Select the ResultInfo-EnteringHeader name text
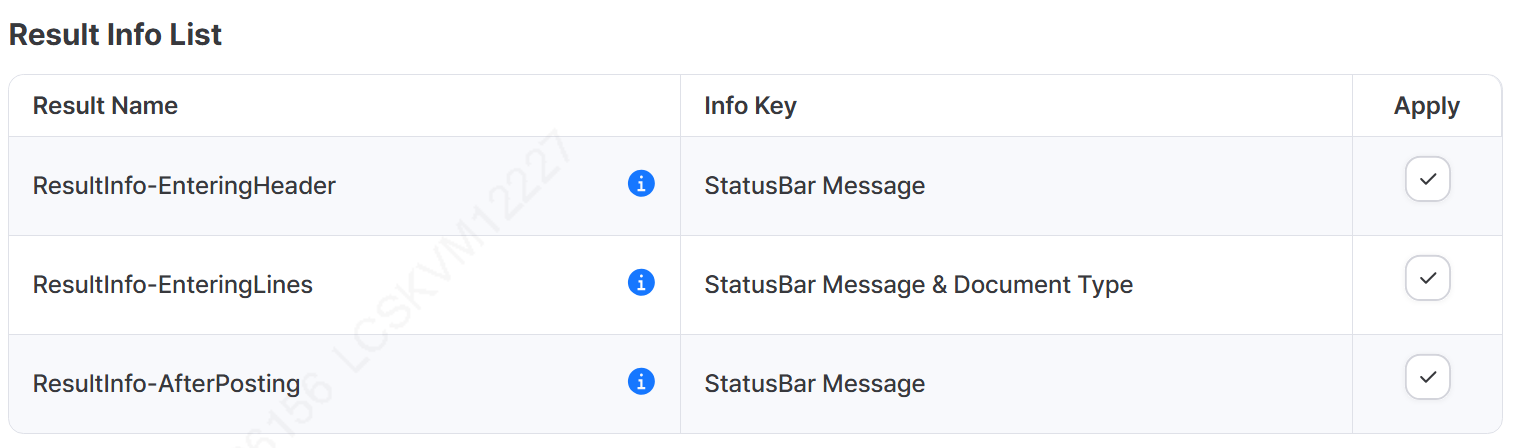This screenshot has height=448, width=1515. (184, 186)
